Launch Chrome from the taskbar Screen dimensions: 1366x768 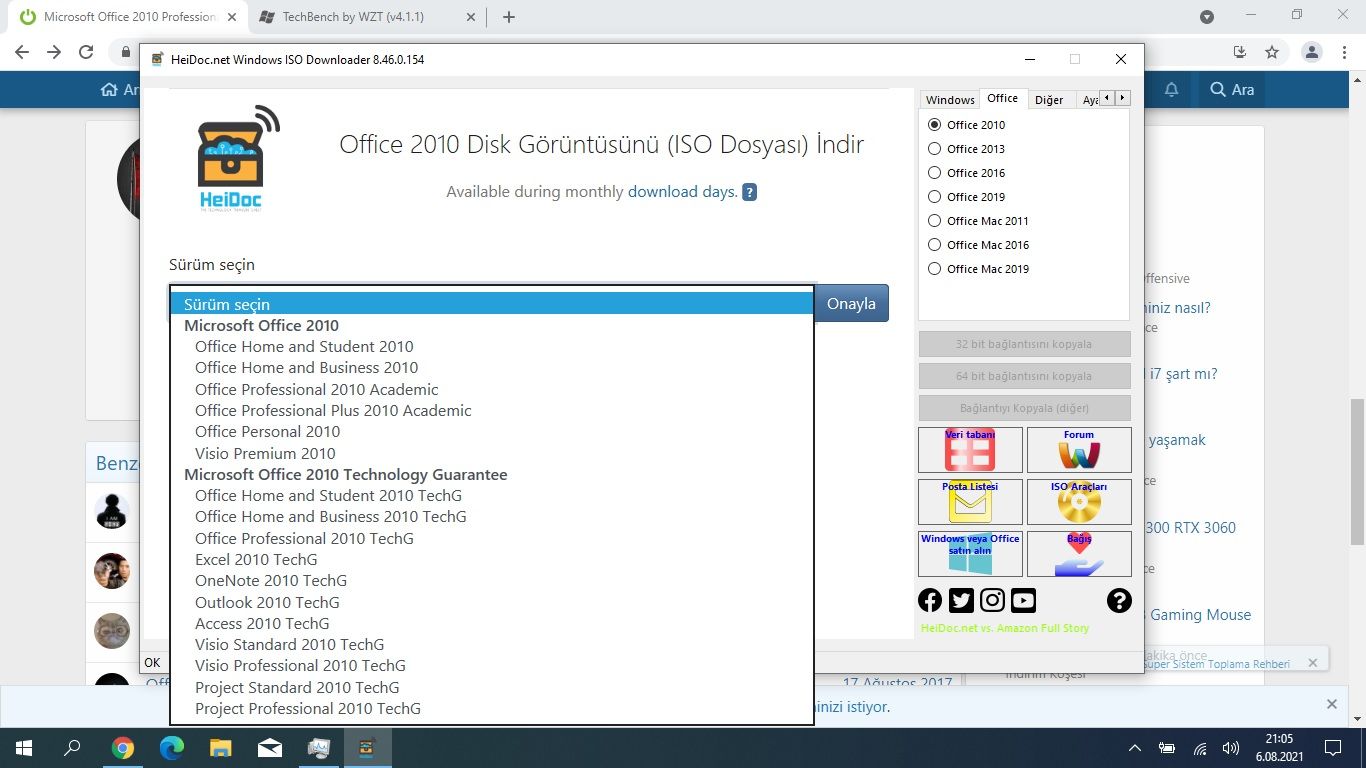[x=122, y=748]
